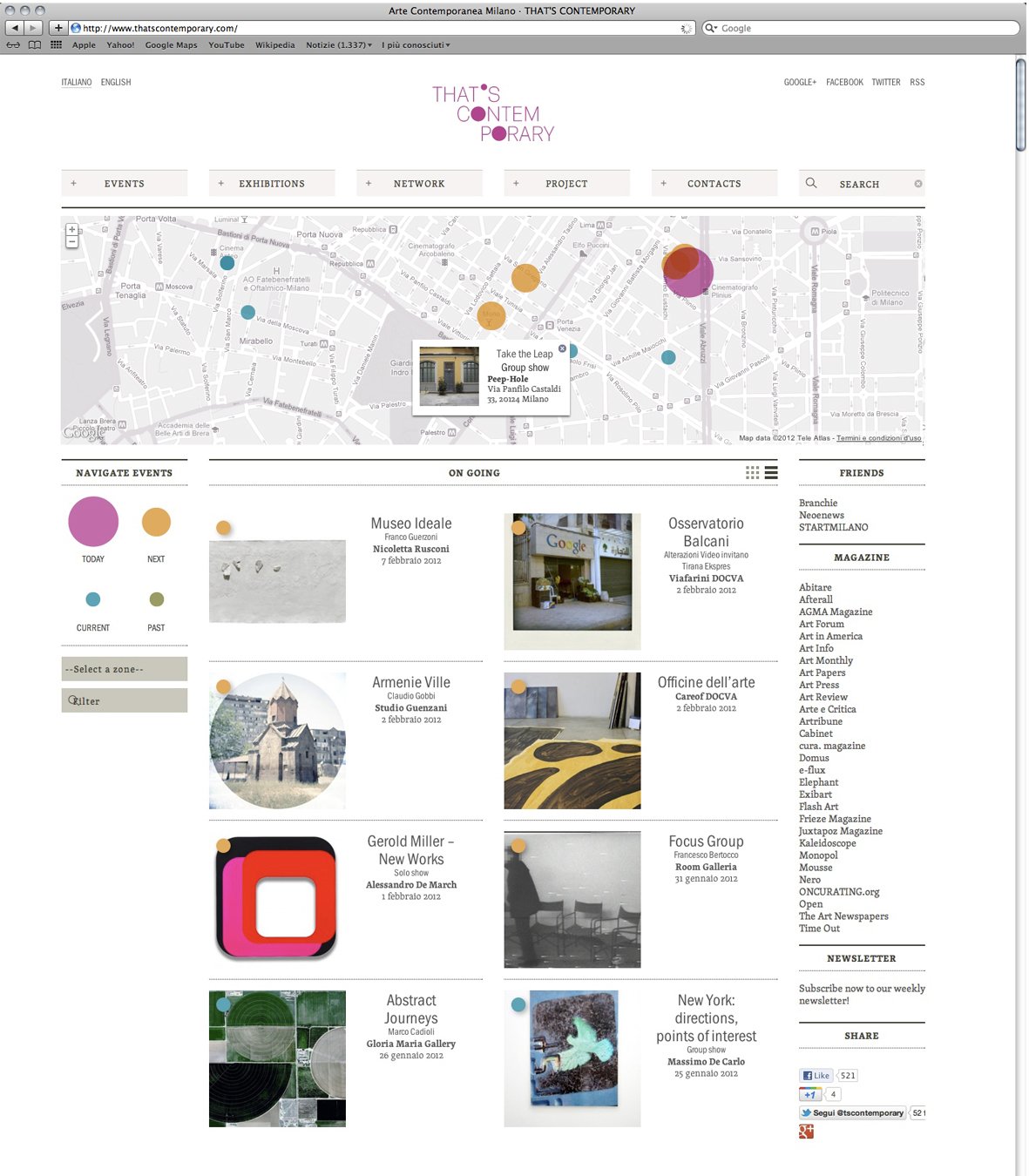The height and width of the screenshot is (1176, 1029).
Task: Open the Top Sites grid icon
Action: tap(56, 44)
